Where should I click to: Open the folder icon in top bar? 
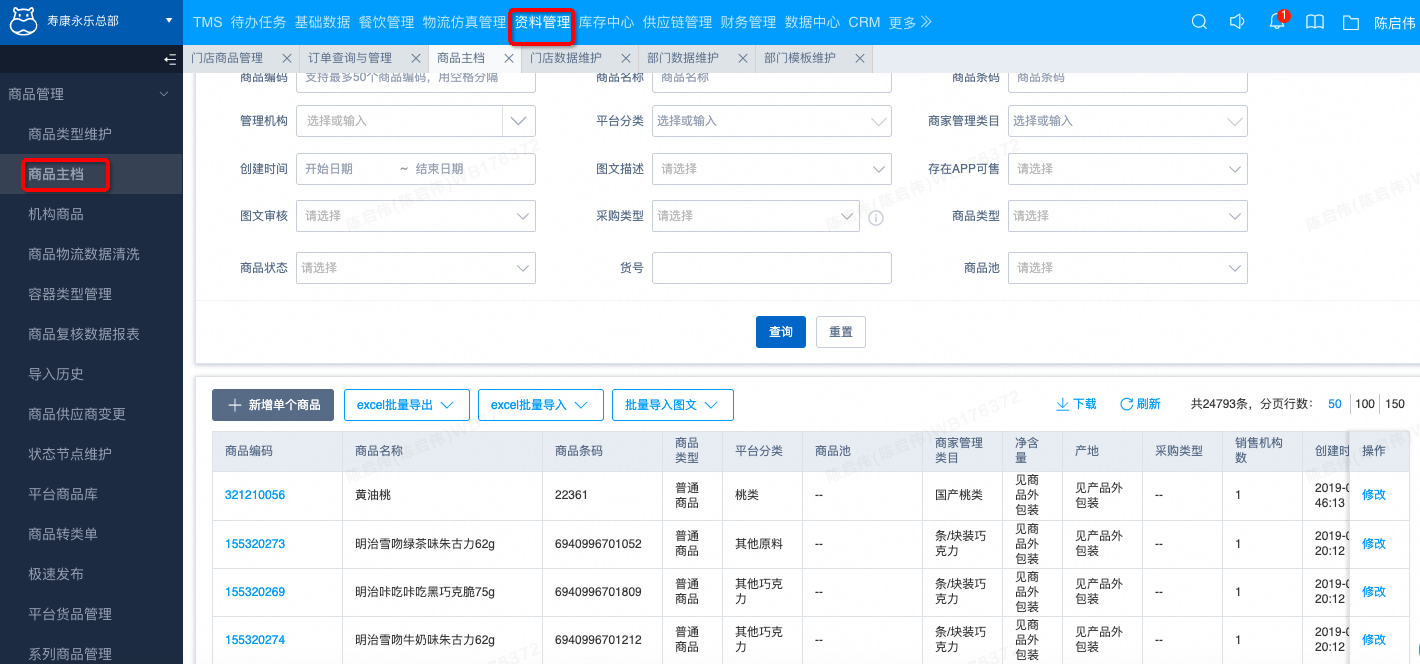pos(1351,22)
